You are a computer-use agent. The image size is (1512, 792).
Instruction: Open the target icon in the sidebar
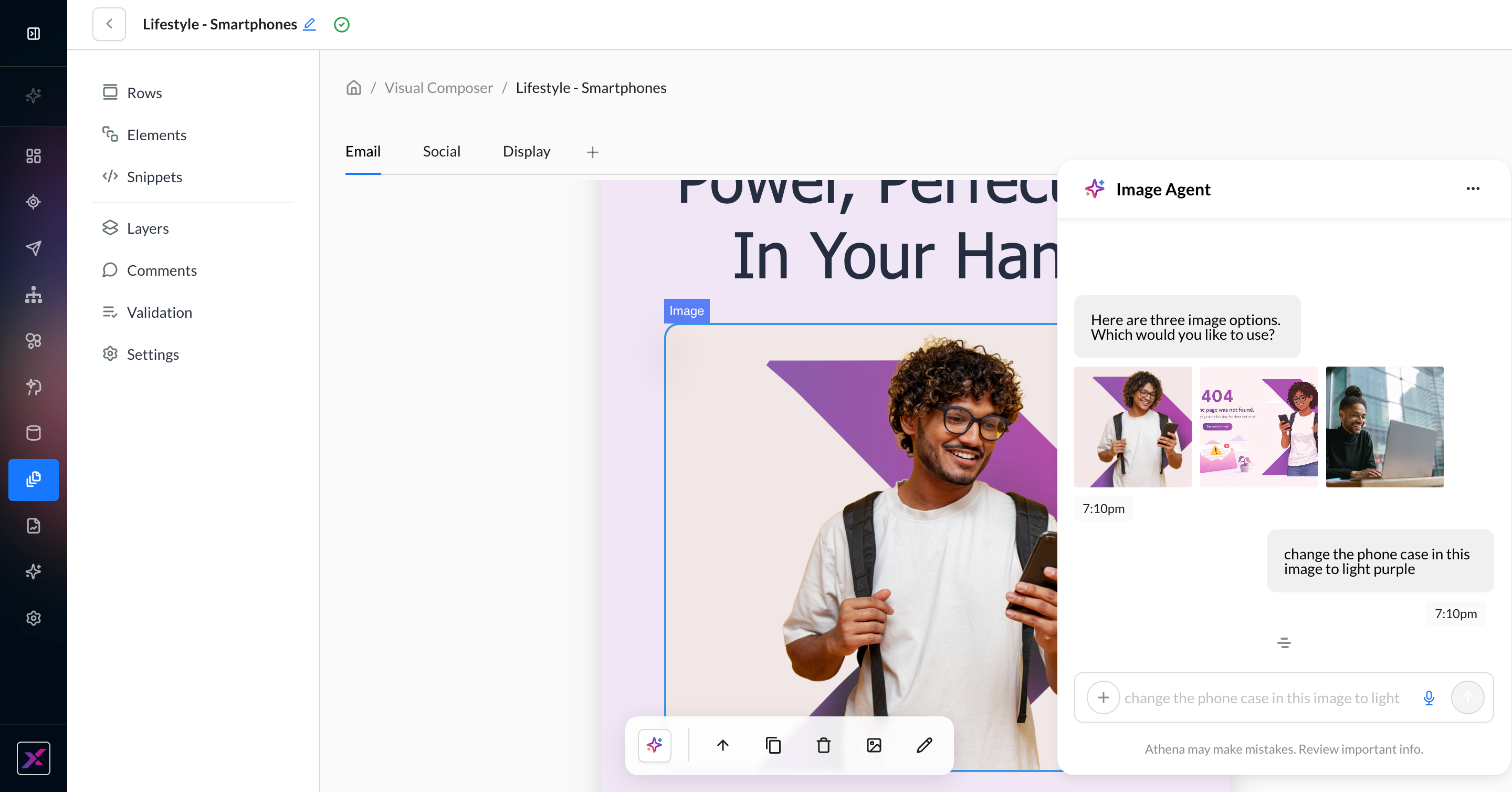(34, 202)
